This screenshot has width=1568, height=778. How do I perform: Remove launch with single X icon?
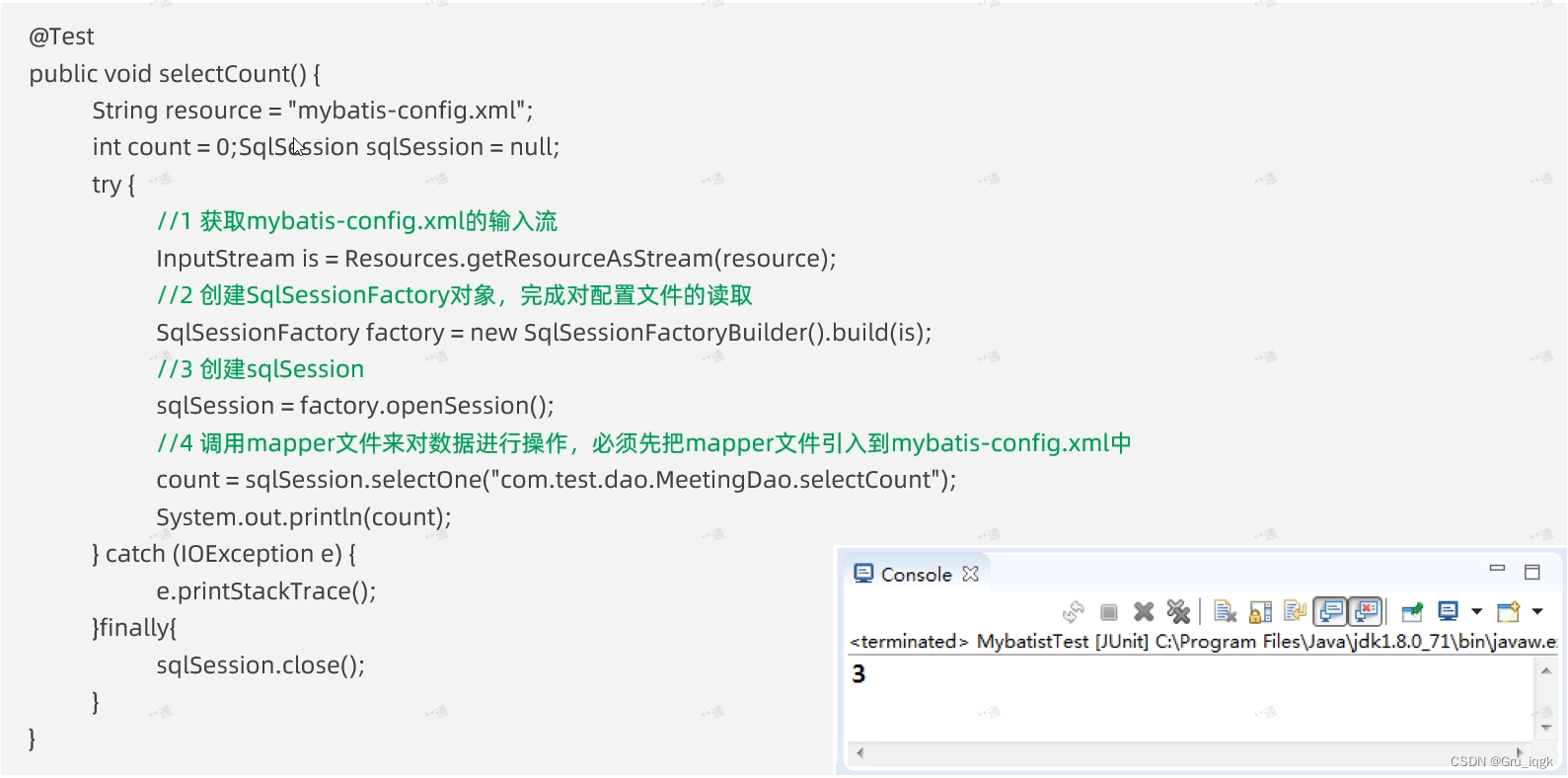click(x=1144, y=612)
